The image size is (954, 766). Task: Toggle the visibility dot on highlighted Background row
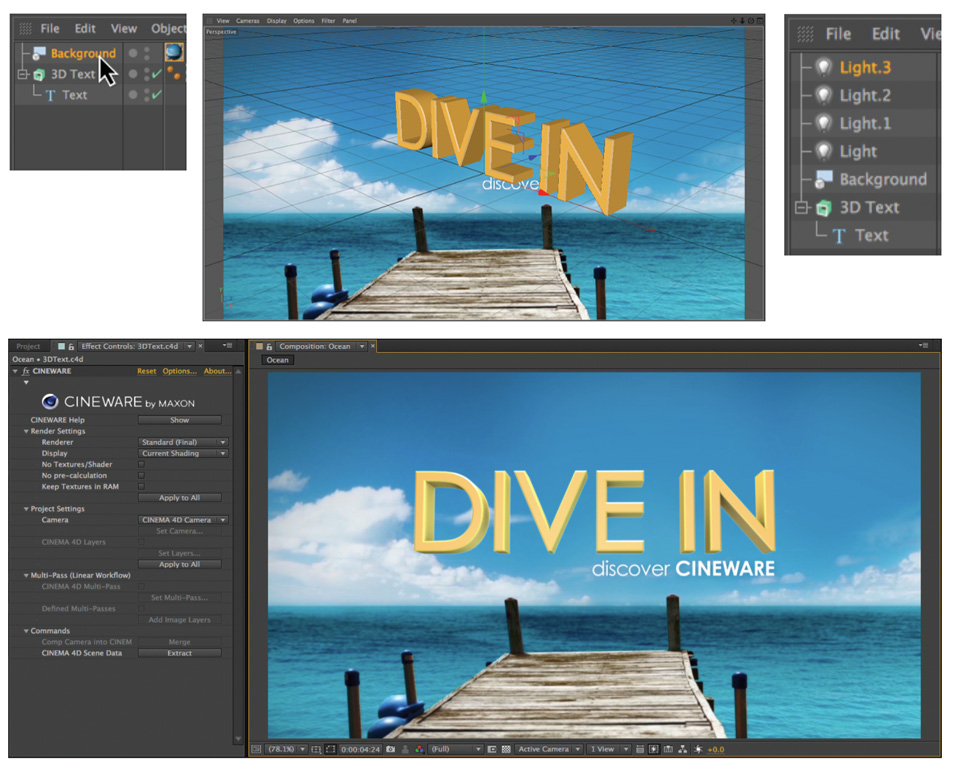(x=133, y=53)
